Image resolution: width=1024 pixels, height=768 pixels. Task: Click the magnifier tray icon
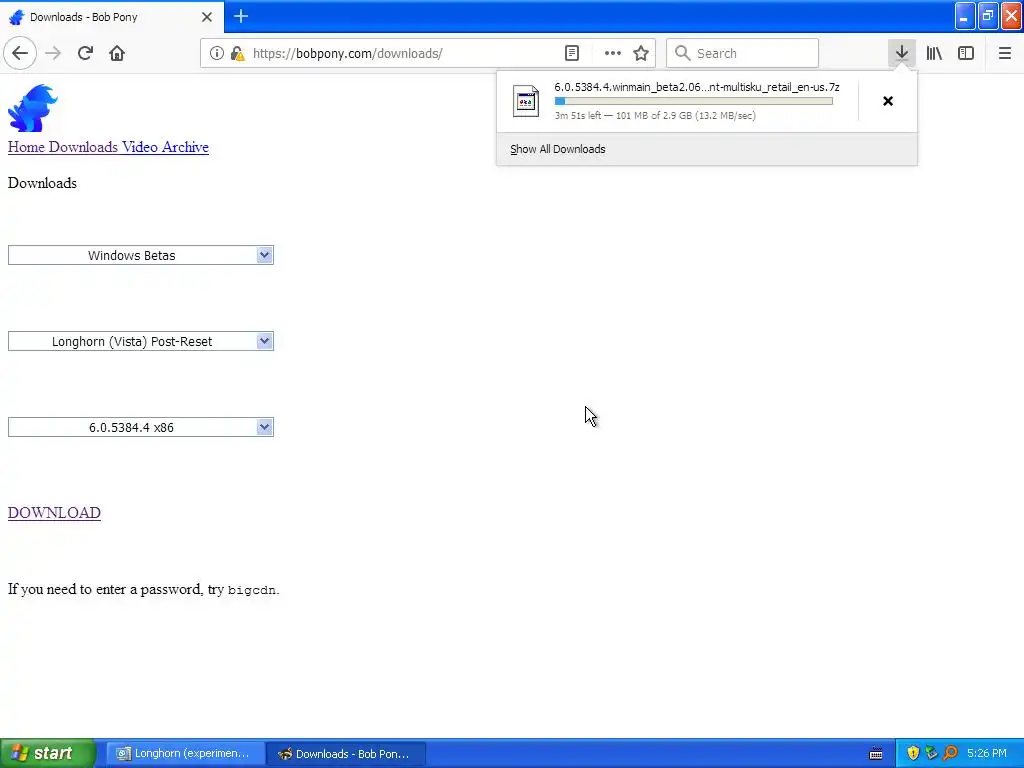(x=950, y=753)
